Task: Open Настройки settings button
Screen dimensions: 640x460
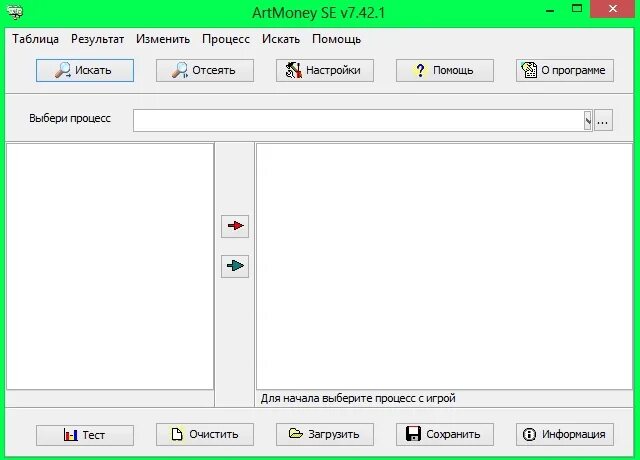Action: pos(324,70)
